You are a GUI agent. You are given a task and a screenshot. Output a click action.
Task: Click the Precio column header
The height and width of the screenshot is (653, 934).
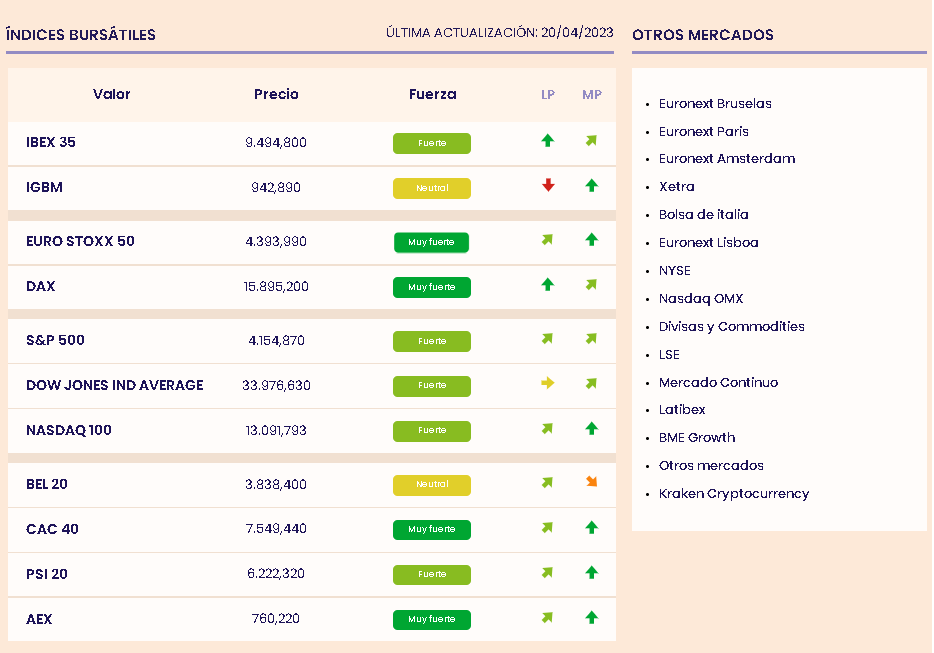tap(276, 94)
